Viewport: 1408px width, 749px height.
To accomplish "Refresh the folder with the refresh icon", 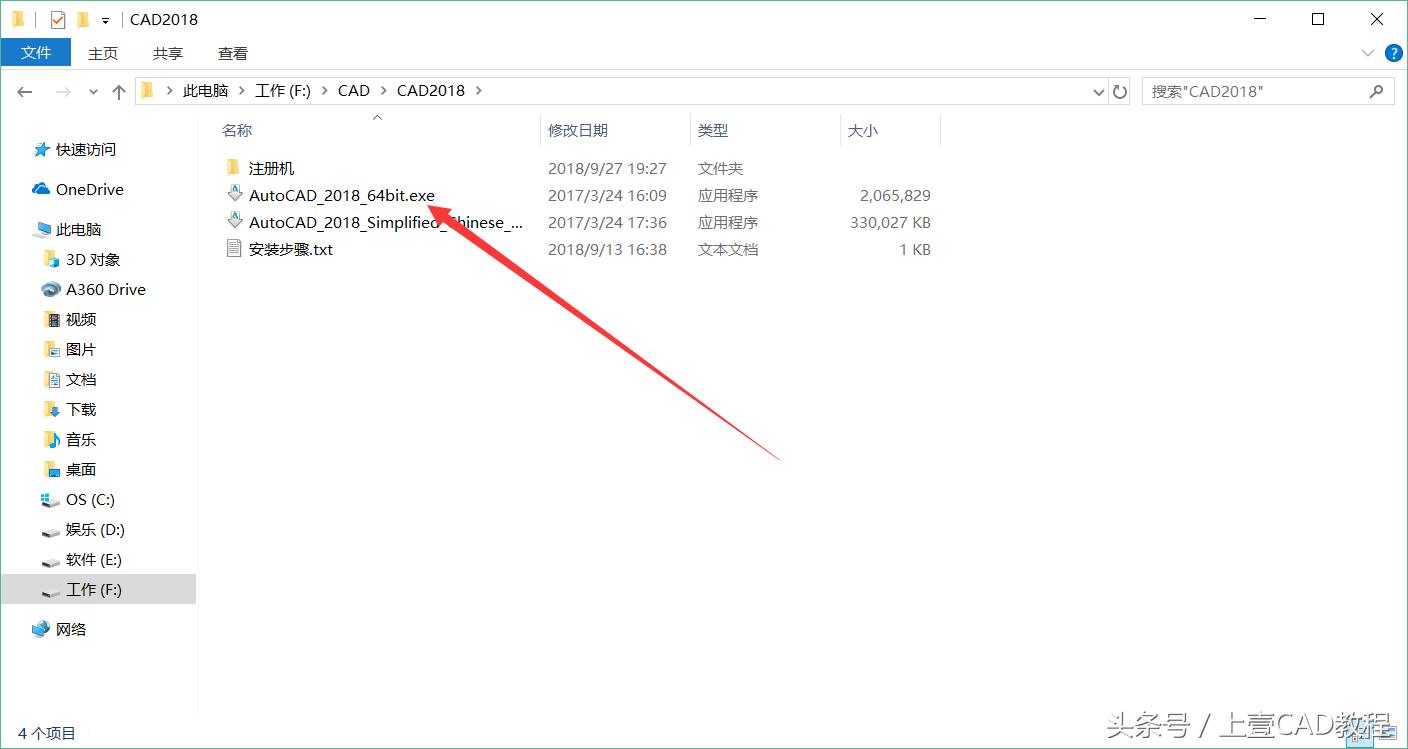I will [x=1119, y=90].
